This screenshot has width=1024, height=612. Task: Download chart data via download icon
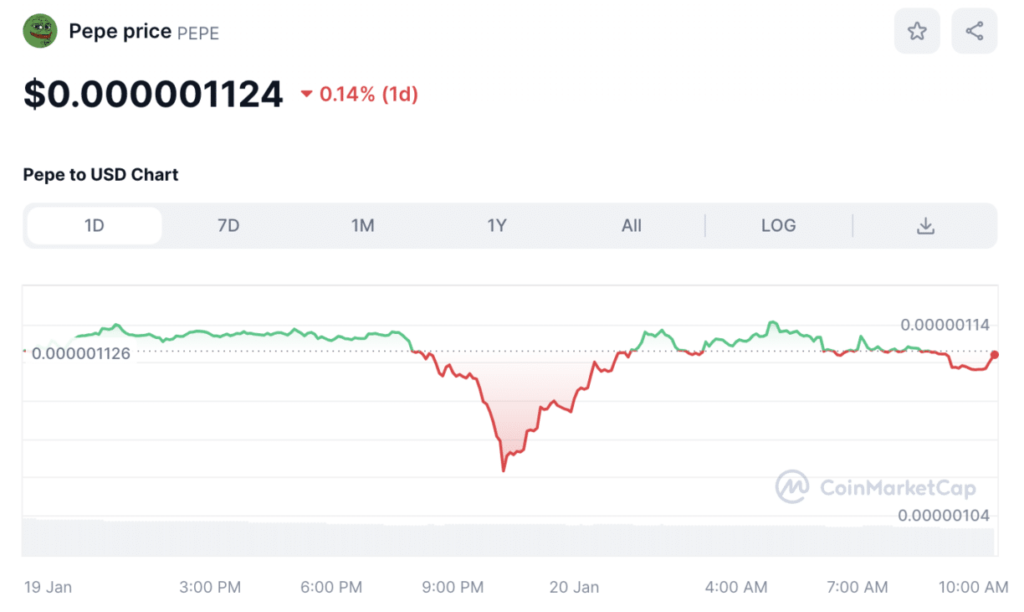925,226
